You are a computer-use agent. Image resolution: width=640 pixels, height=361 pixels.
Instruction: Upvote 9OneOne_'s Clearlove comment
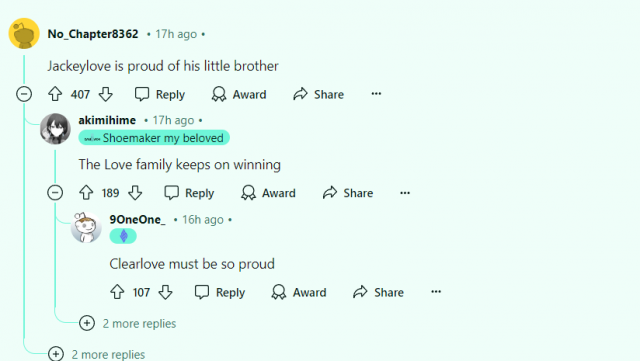(x=117, y=292)
